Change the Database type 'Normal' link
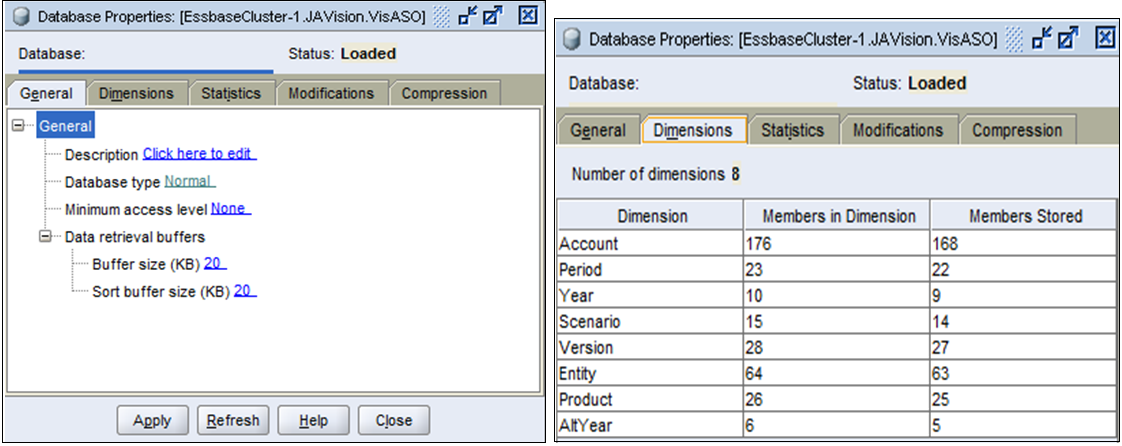Screen dimensions: 1122x446 188,181
